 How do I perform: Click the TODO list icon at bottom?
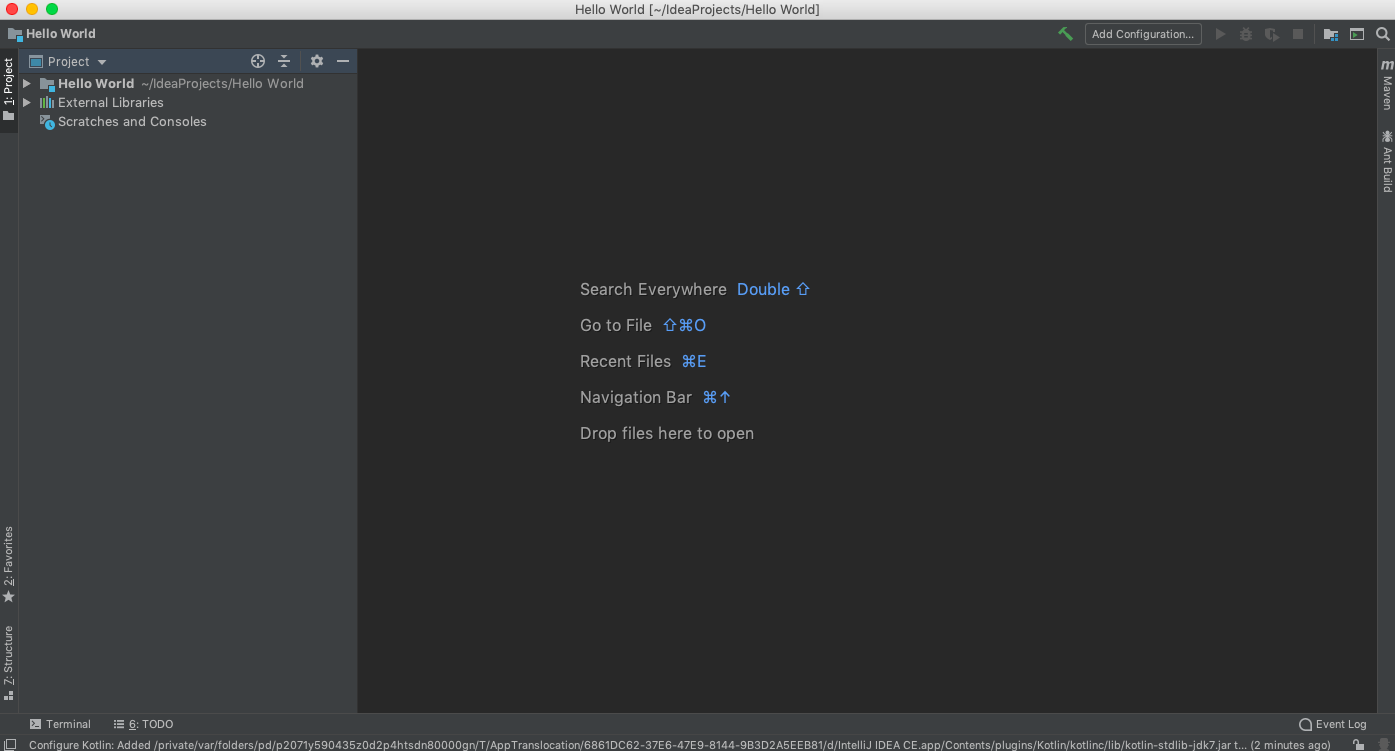pyautogui.click(x=119, y=724)
